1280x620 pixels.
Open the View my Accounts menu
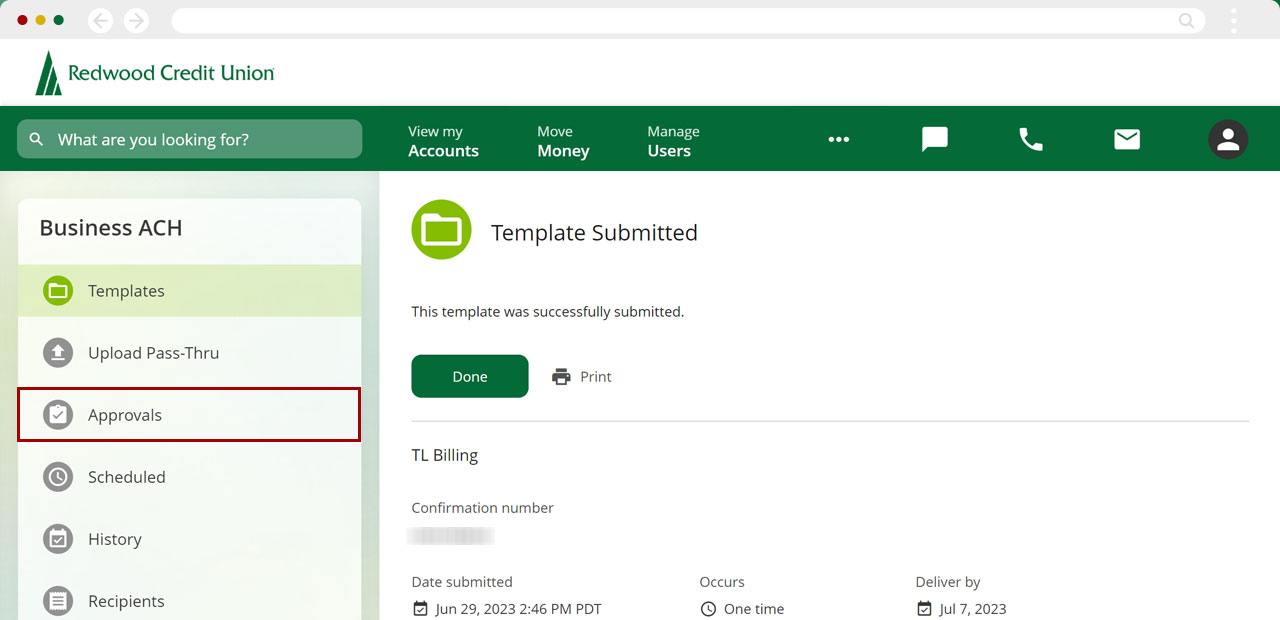pyautogui.click(x=443, y=141)
